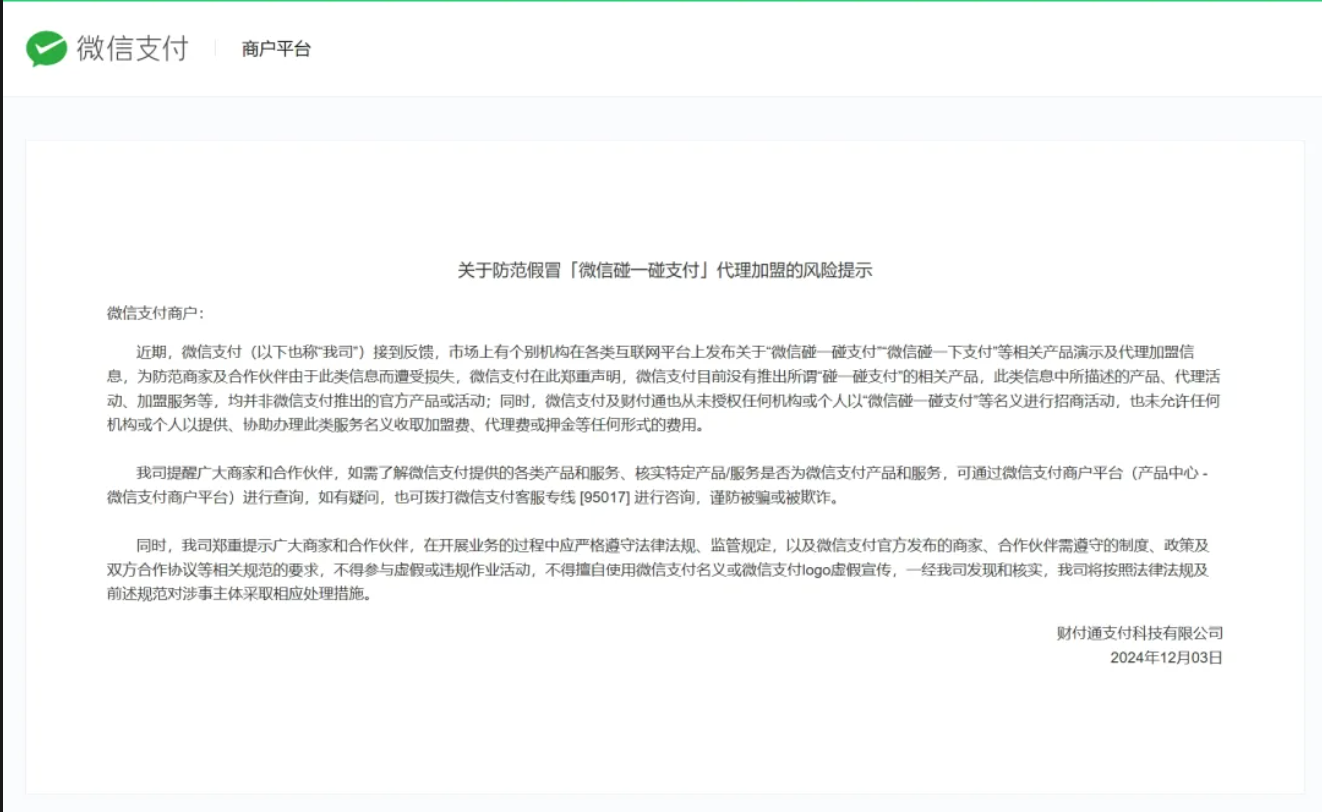
Task: Open the 商户平台 header link
Action: (x=276, y=49)
